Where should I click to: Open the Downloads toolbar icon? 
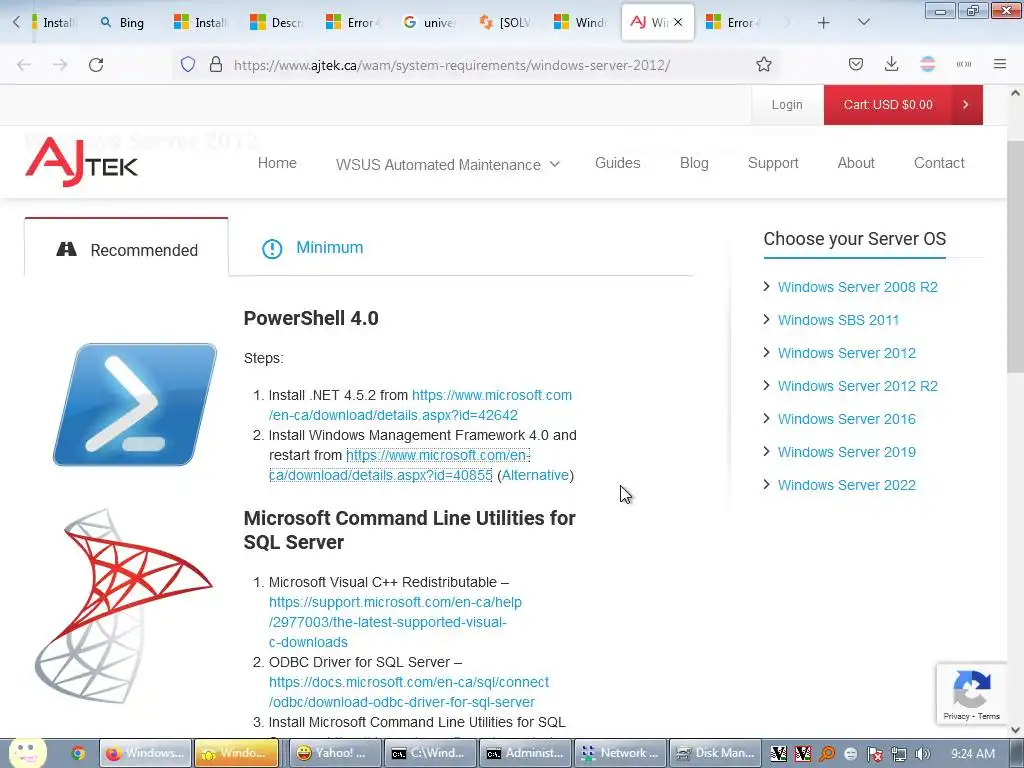coord(891,64)
